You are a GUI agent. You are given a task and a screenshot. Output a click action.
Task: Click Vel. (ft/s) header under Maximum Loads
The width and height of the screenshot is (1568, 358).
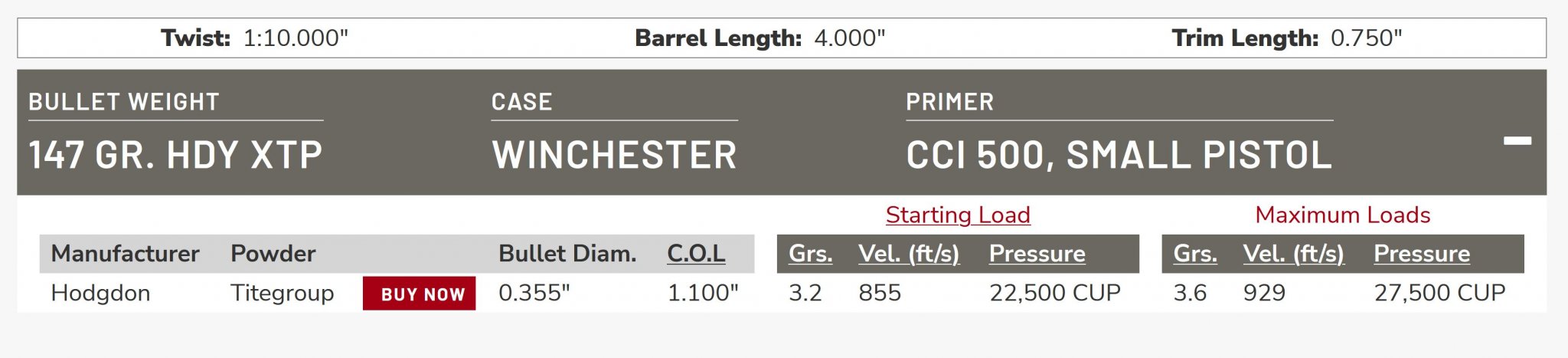click(x=1293, y=254)
